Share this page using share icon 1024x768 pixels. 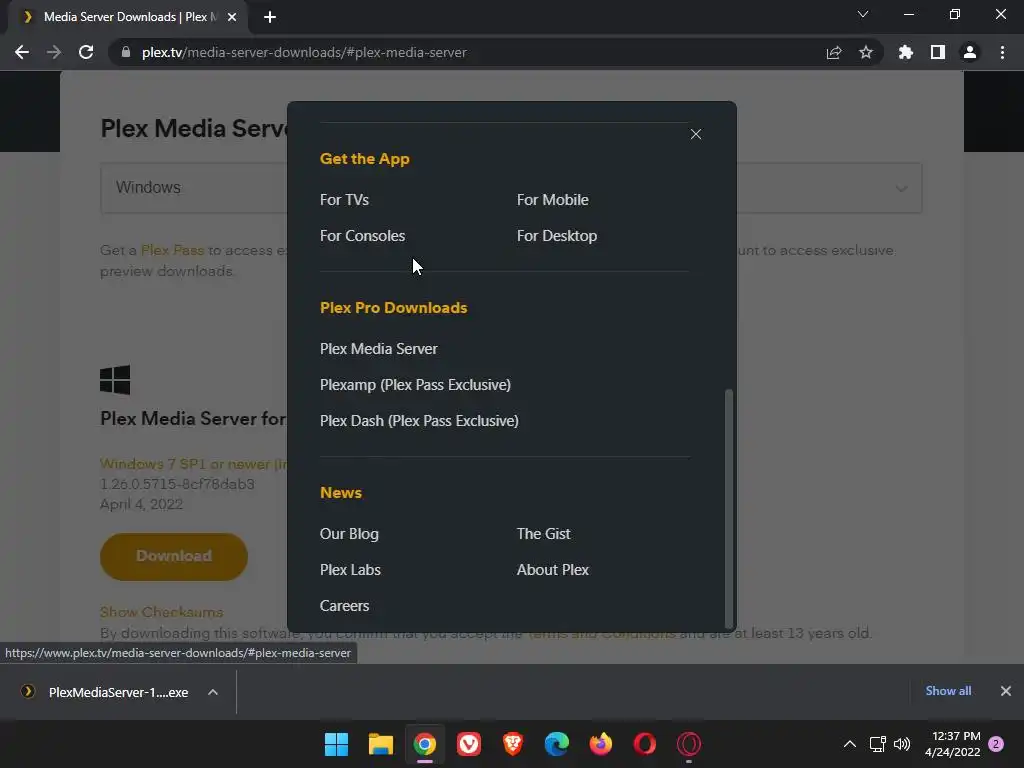coord(833,52)
